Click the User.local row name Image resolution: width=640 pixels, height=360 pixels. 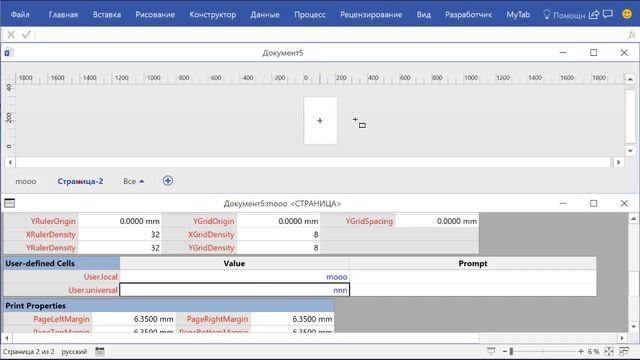pyautogui.click(x=62, y=277)
